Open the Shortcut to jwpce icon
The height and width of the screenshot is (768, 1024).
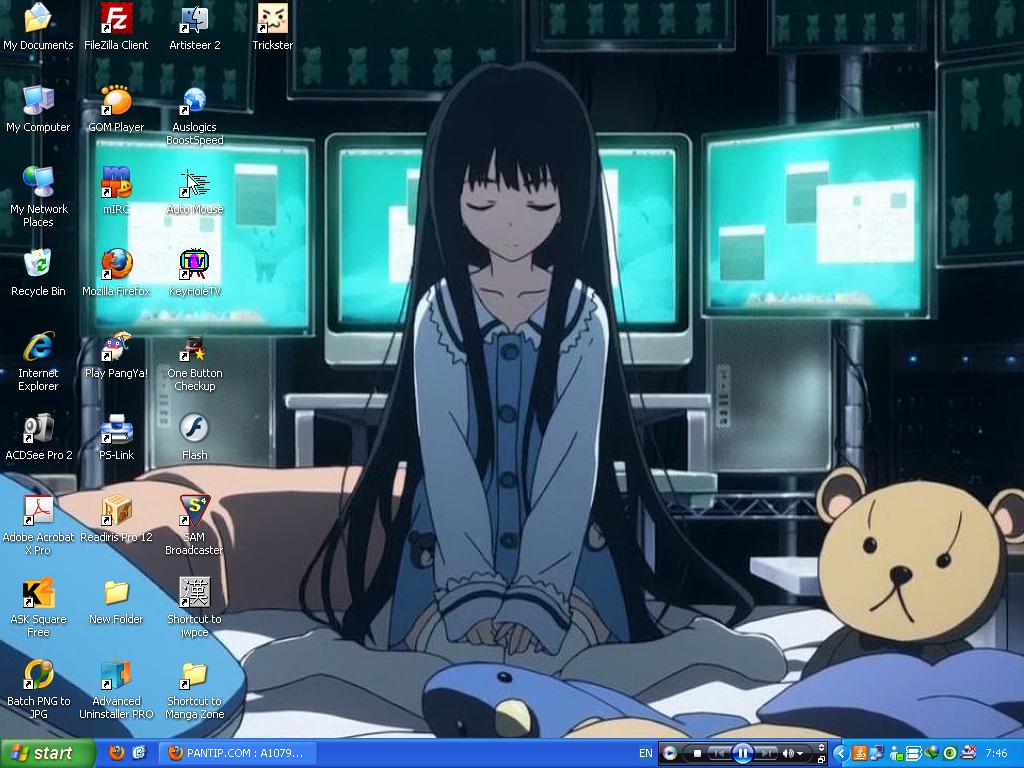click(x=195, y=608)
